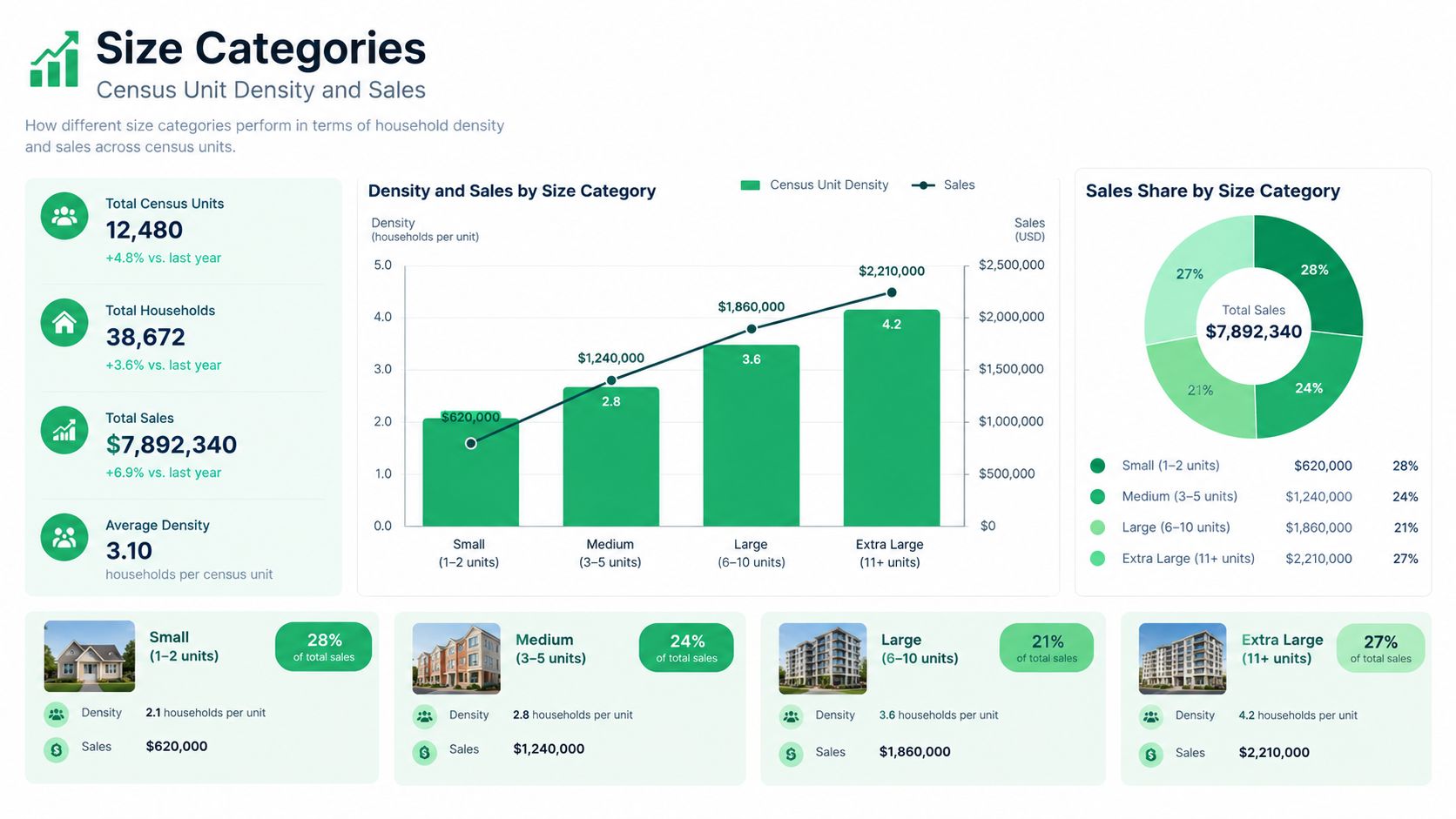Click the Sales line point at $620,000
Screen dimensions: 1456x819
(471, 444)
